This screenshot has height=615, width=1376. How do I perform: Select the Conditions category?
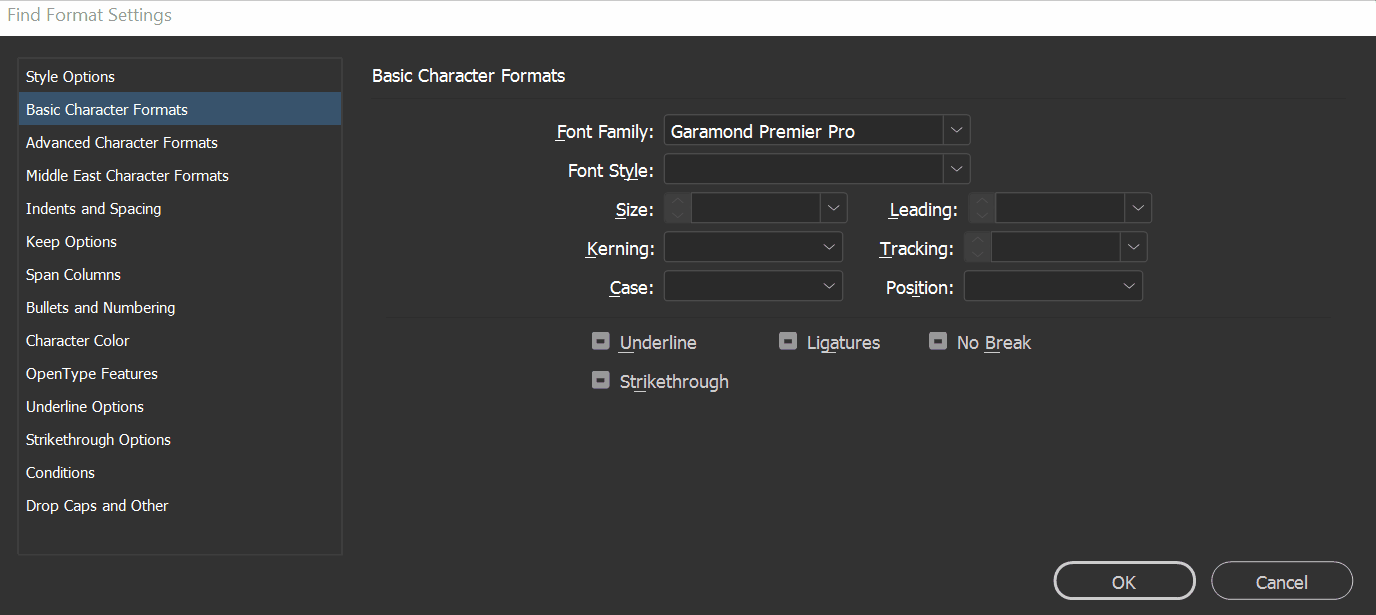(180, 472)
